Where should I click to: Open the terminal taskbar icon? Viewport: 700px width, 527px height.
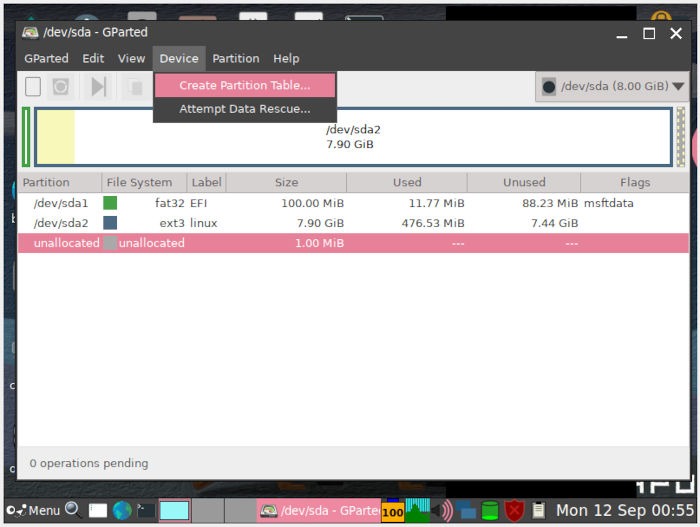click(146, 510)
